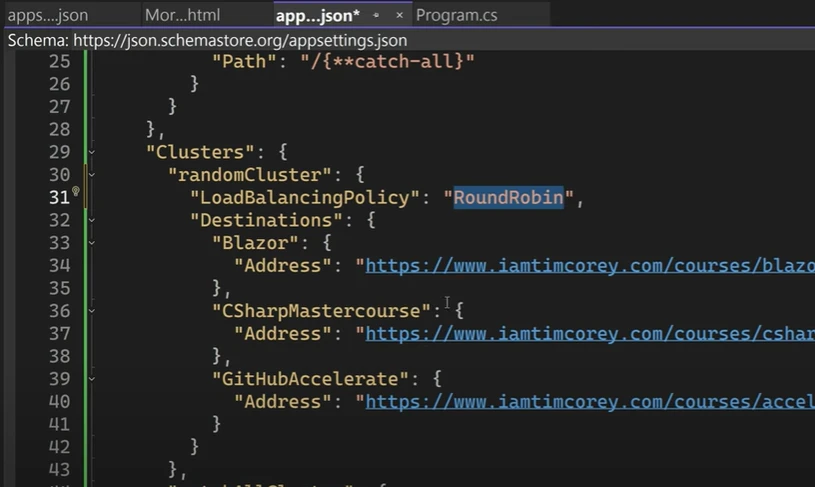This screenshot has width=815, height=487.
Task: Collapse the "randomCluster" block on line 30
Action: pos(91,175)
